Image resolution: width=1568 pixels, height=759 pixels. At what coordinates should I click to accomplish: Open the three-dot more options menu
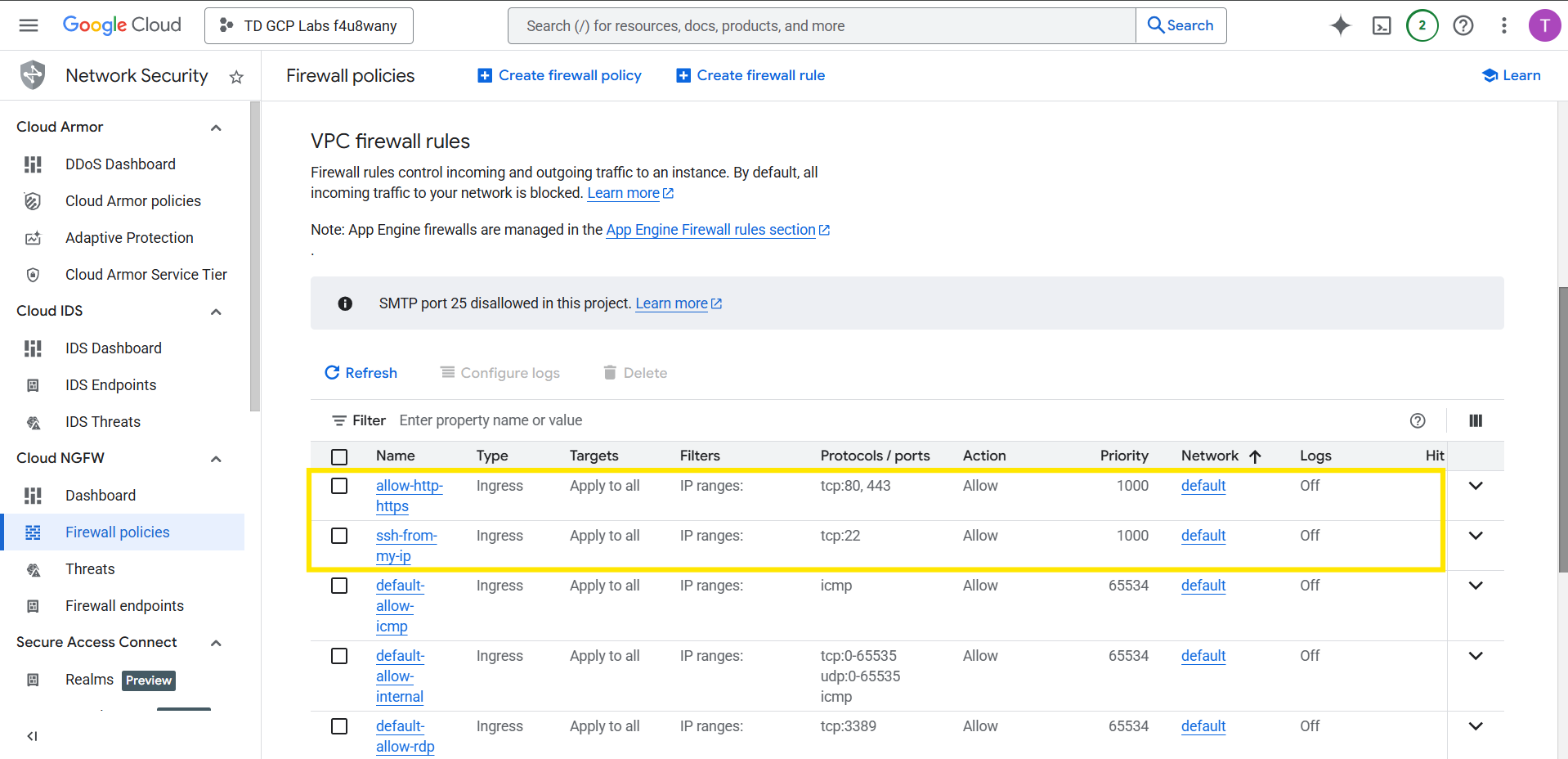1504,25
